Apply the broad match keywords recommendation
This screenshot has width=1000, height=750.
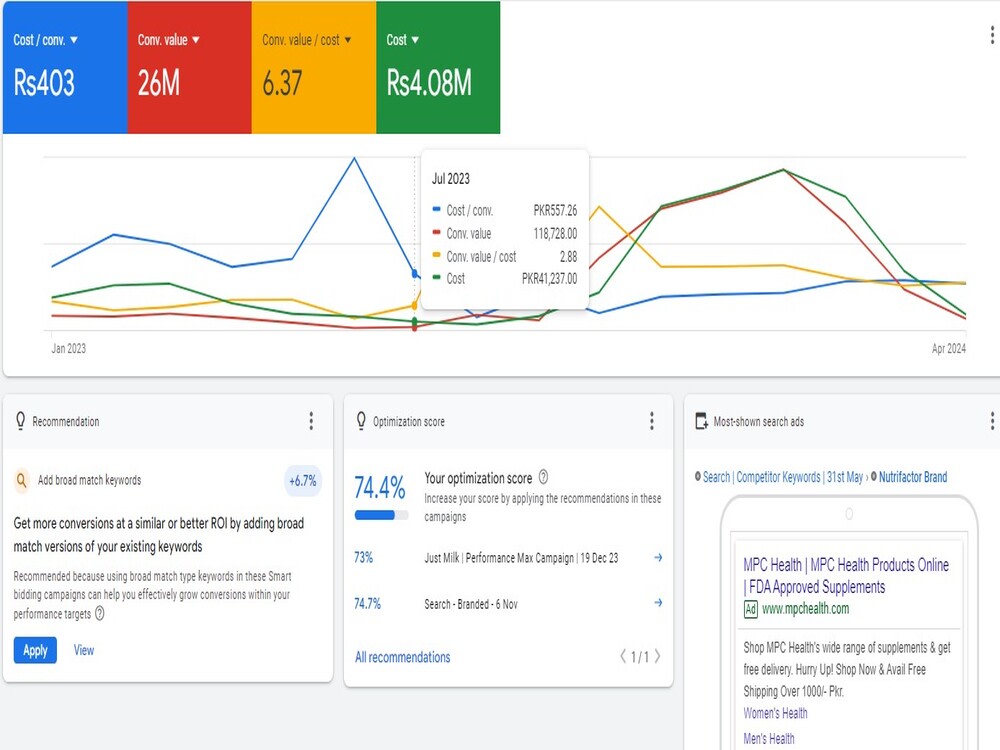[x=35, y=650]
